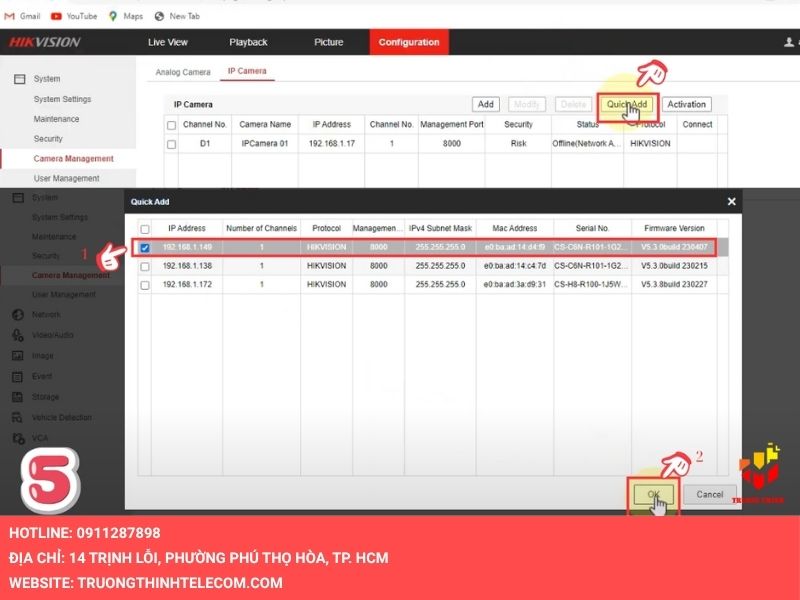Open the Gmail bookmark
The width and height of the screenshot is (800, 600).
point(22,16)
